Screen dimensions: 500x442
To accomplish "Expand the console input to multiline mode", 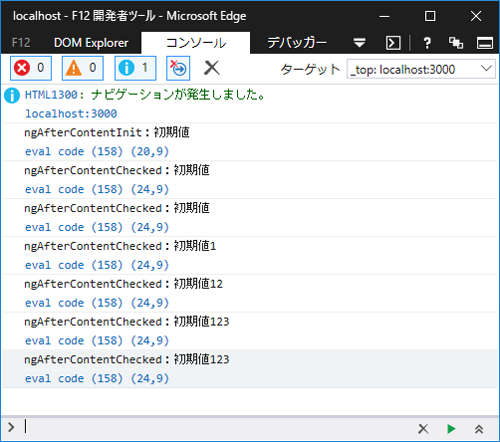I will pyautogui.click(x=479, y=429).
